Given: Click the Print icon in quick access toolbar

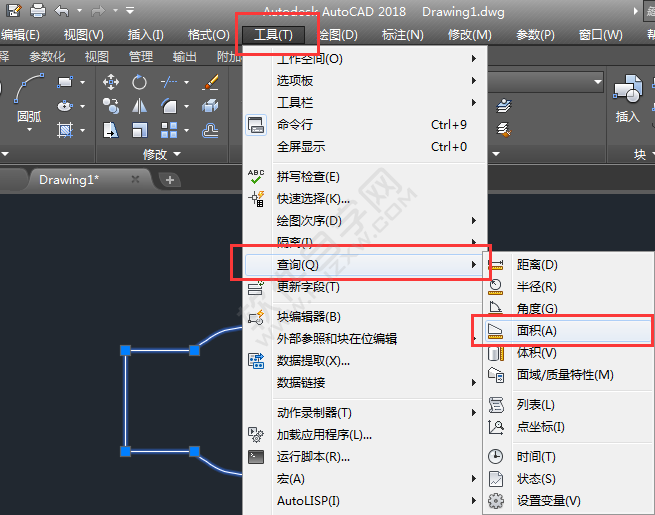Looking at the screenshot, I should tap(38, 10).
